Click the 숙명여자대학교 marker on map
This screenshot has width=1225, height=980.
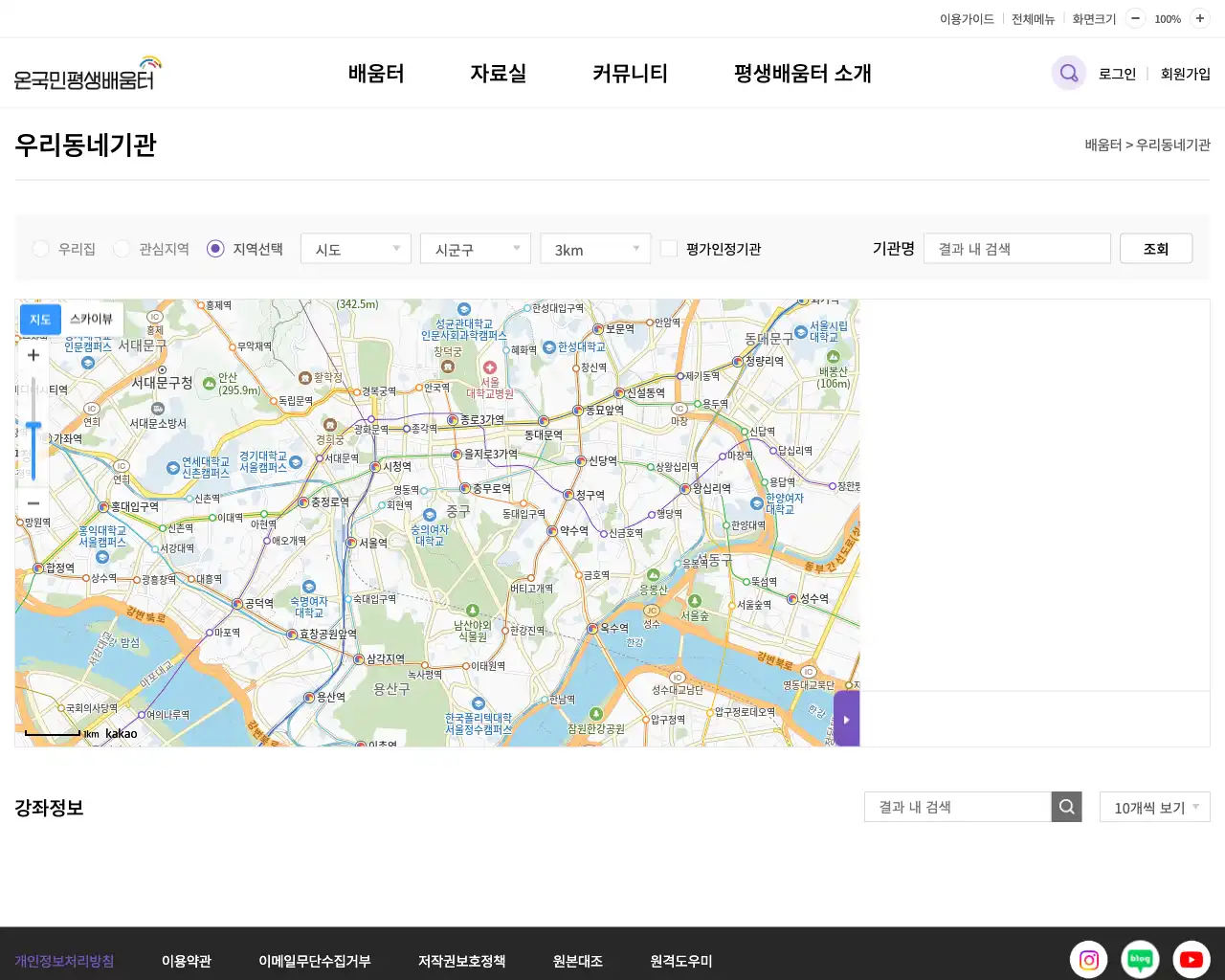point(308,587)
